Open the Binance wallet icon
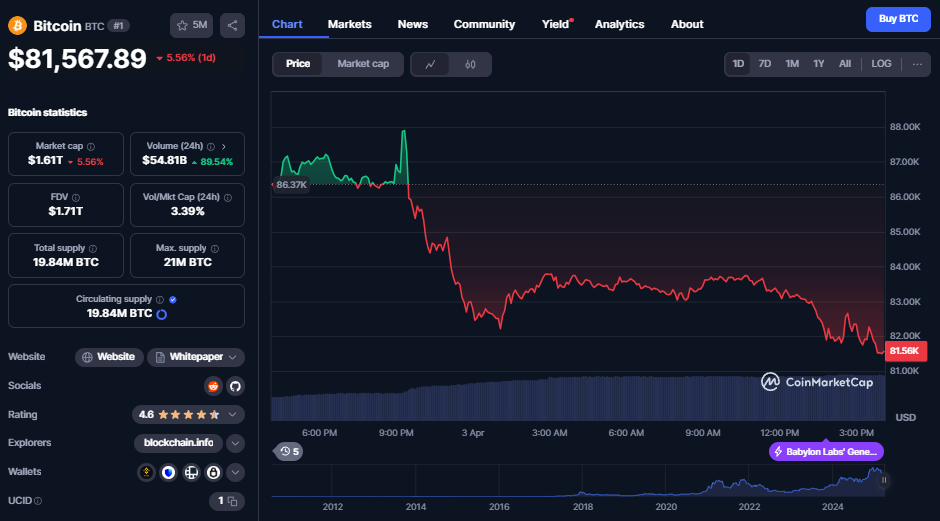This screenshot has height=521, width=940. tap(146, 472)
